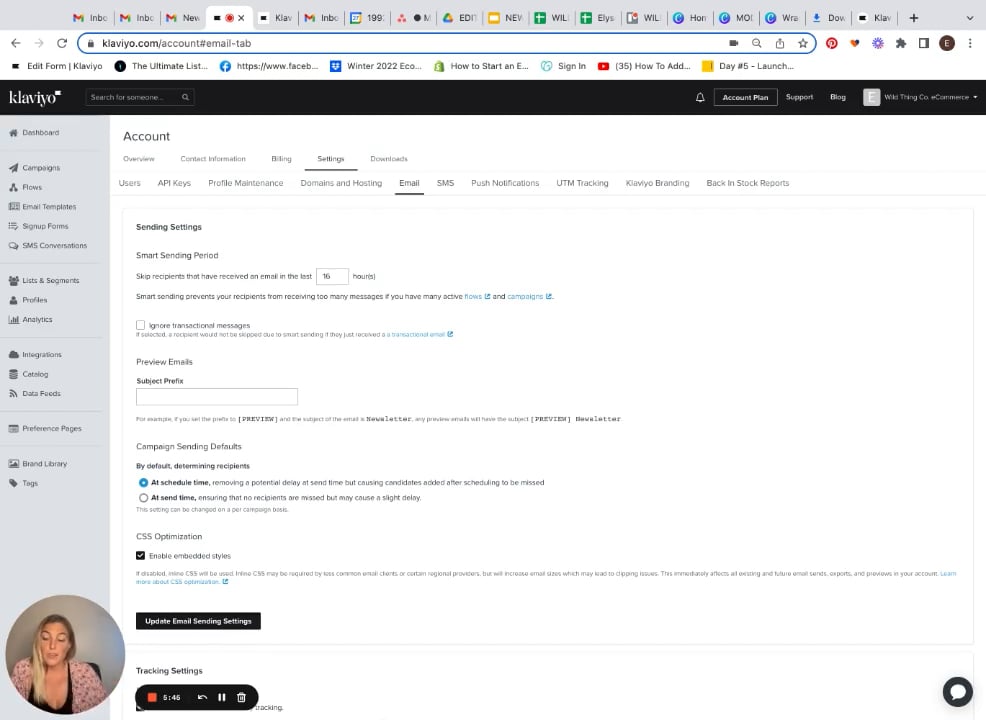Open the Pinterest browser extension
Screen dimensions: 986x720
831,43
